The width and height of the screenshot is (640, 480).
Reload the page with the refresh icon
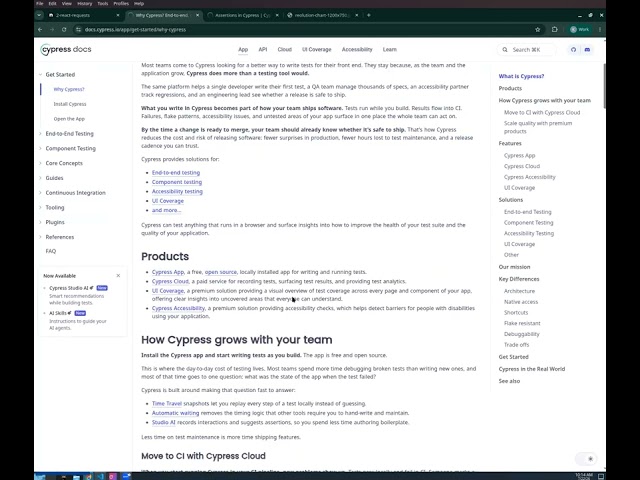[x=64, y=29]
